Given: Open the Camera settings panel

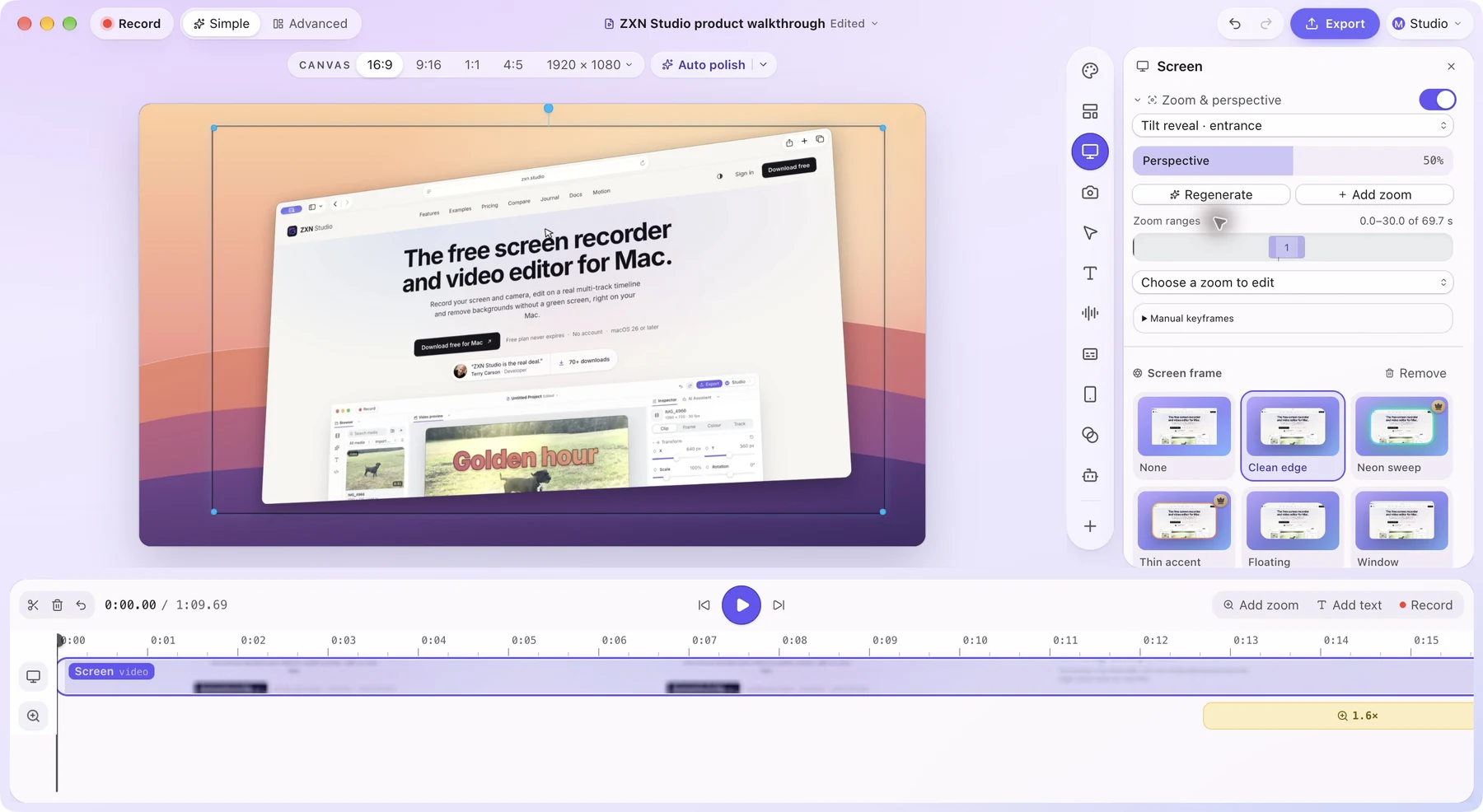Looking at the screenshot, I should coord(1090,192).
